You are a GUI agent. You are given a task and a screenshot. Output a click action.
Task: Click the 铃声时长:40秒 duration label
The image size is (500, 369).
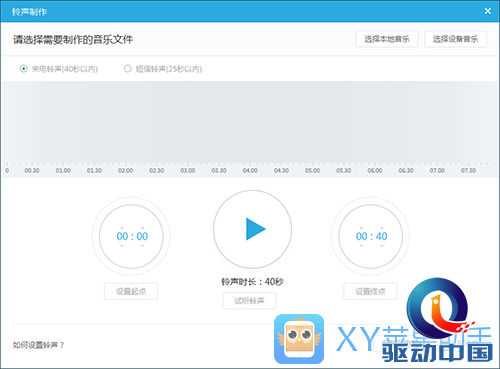[252, 282]
